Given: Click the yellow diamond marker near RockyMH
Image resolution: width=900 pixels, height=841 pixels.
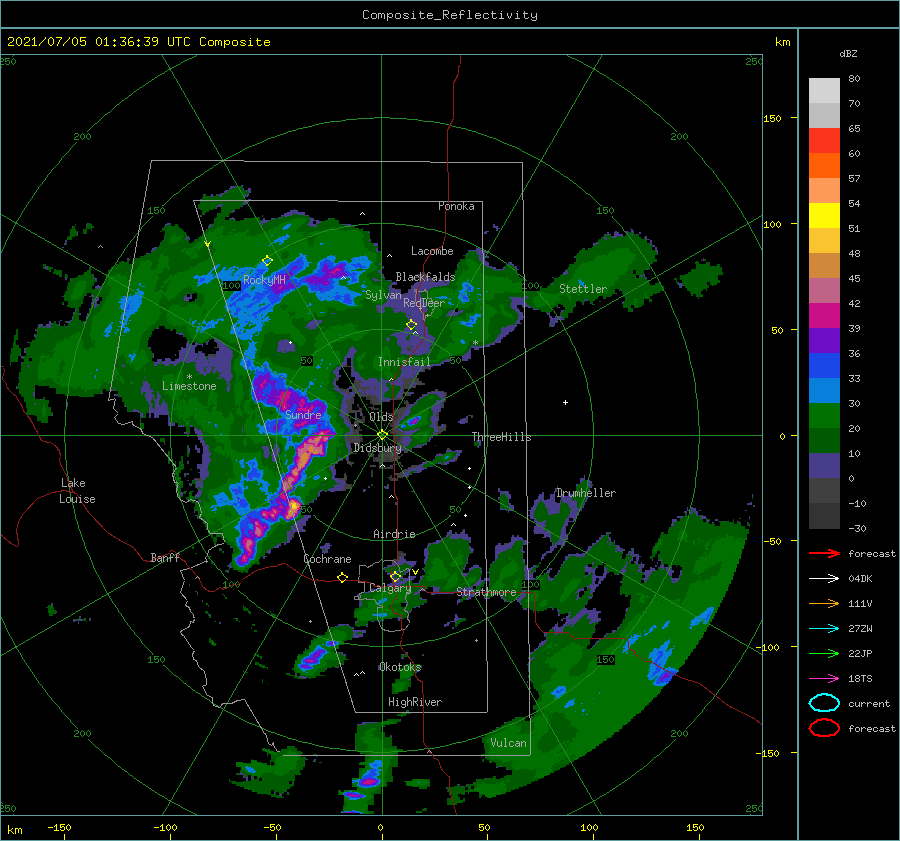Looking at the screenshot, I should pyautogui.click(x=267, y=261).
